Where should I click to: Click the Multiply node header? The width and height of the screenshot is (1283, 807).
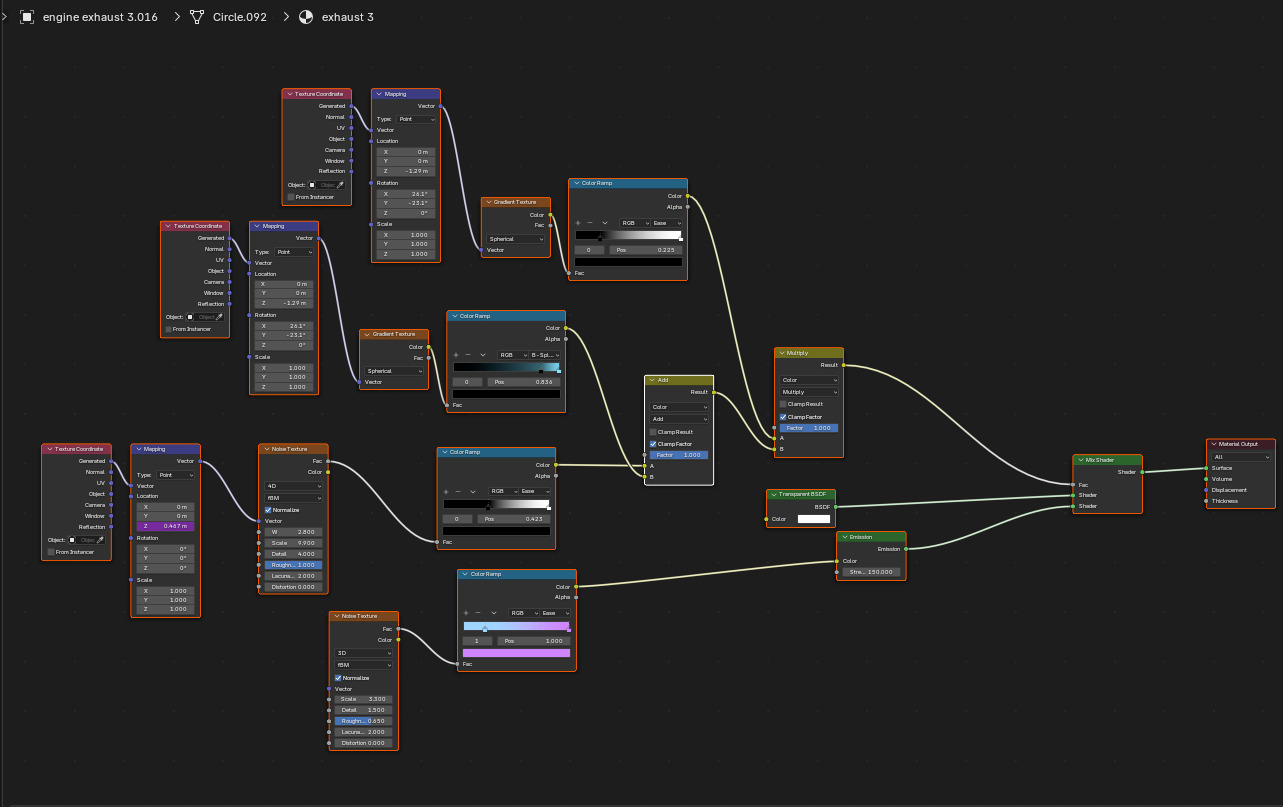809,353
